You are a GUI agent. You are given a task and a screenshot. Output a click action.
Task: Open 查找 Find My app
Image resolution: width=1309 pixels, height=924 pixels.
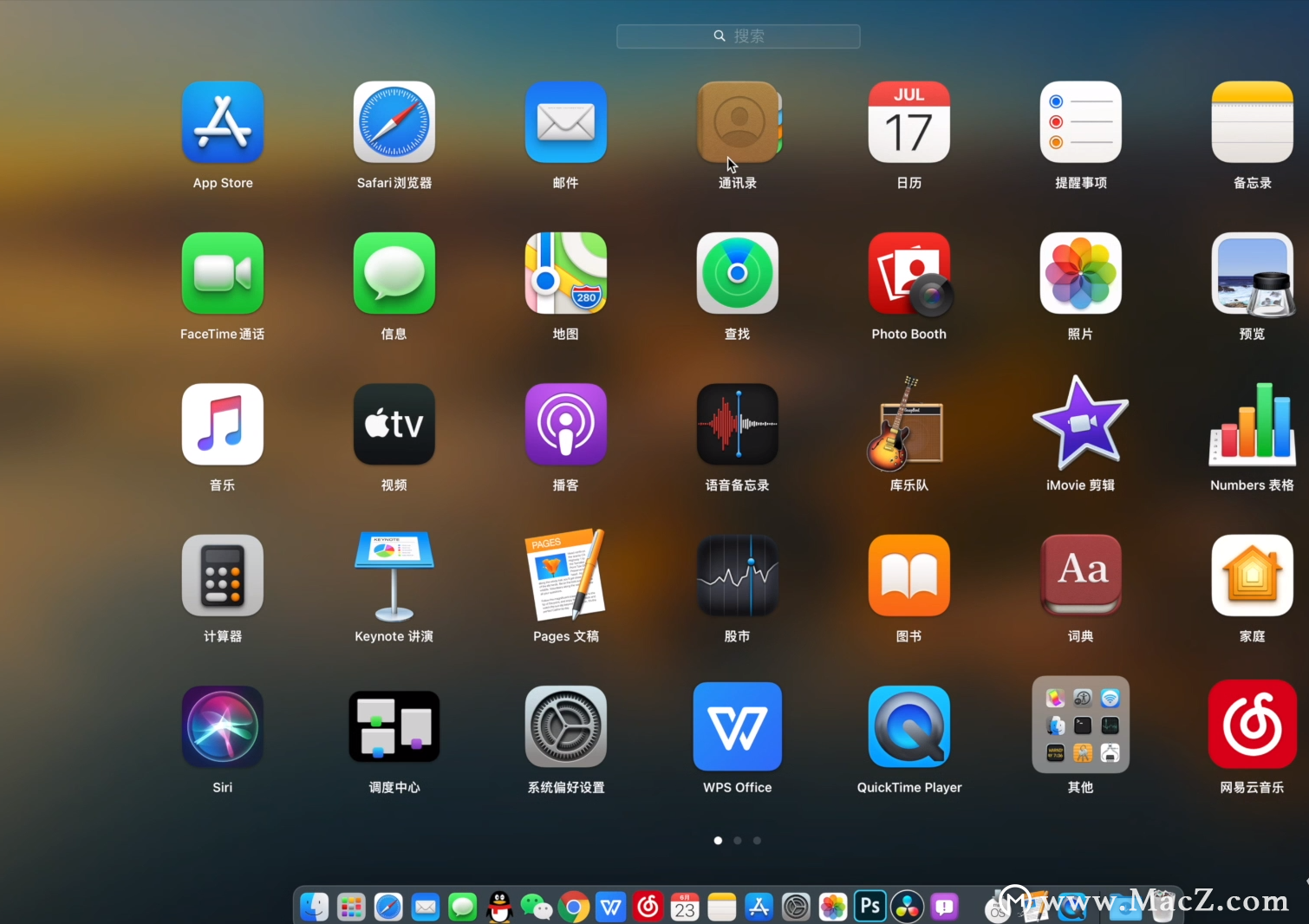pyautogui.click(x=738, y=273)
